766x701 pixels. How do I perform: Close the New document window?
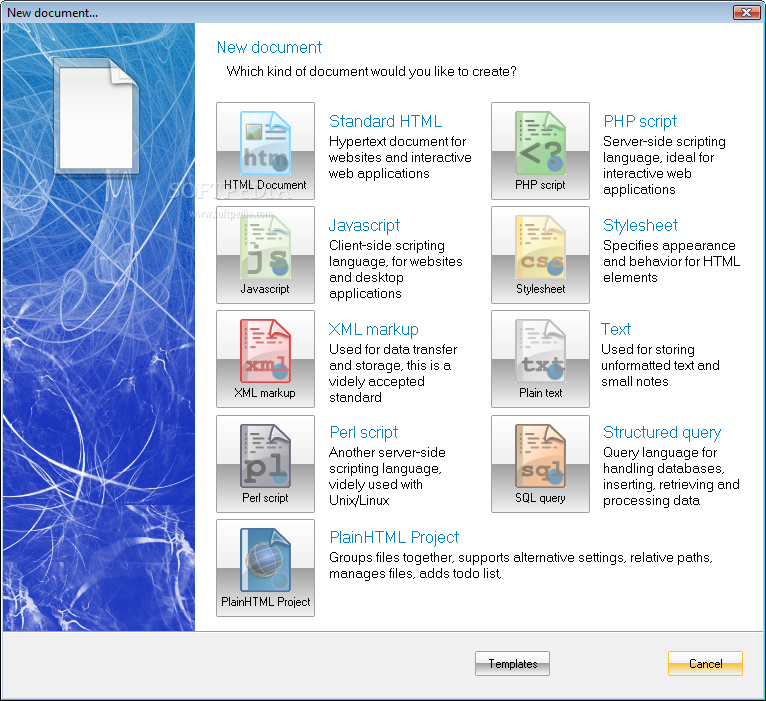point(746,13)
